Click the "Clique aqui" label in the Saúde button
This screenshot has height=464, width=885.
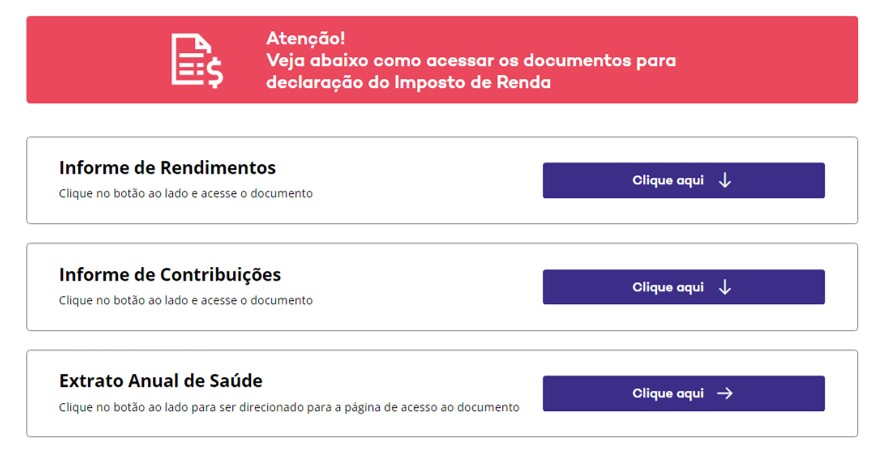point(668,394)
